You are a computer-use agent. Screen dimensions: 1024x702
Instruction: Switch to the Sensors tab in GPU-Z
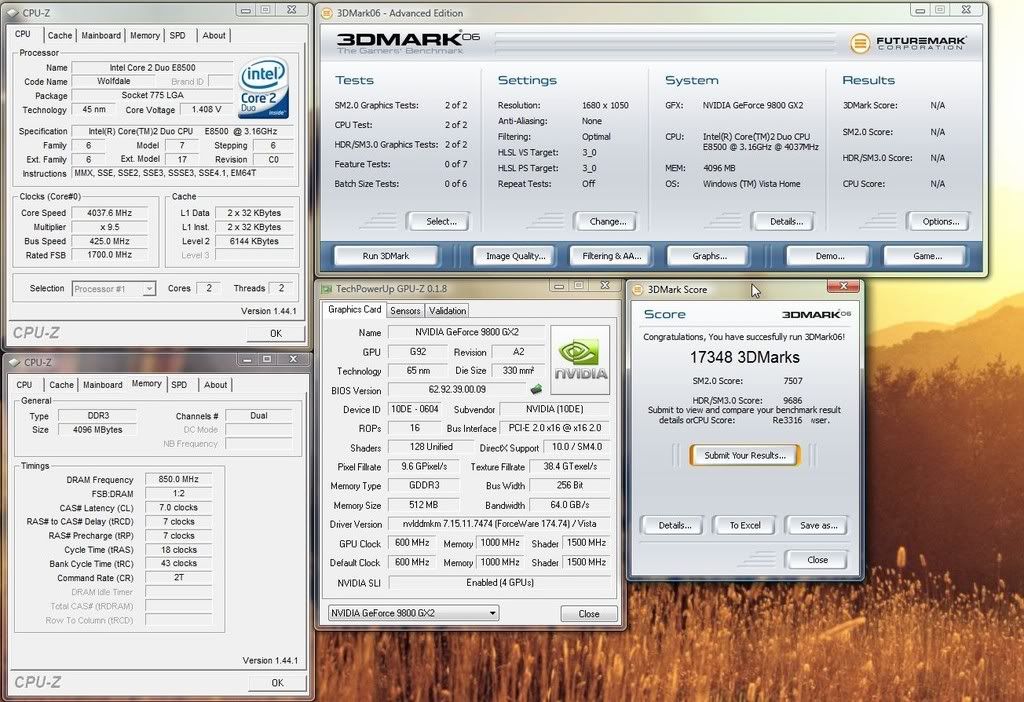coord(405,311)
